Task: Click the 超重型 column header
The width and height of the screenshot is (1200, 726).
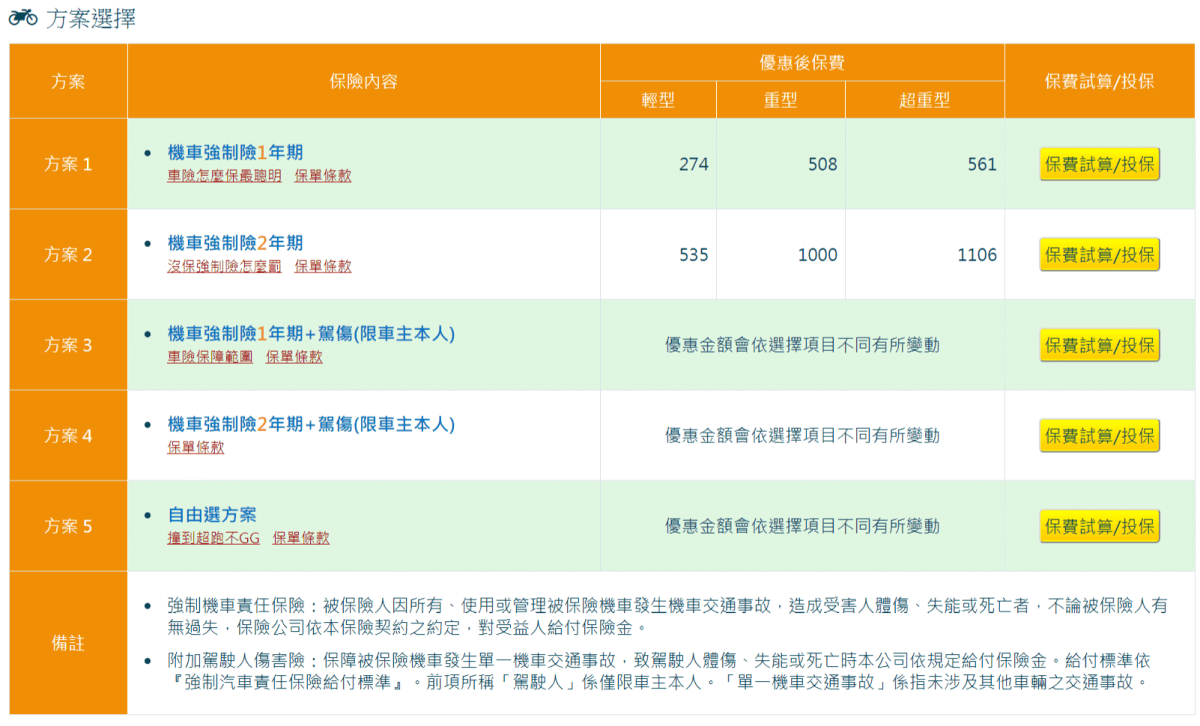Action: [x=925, y=100]
